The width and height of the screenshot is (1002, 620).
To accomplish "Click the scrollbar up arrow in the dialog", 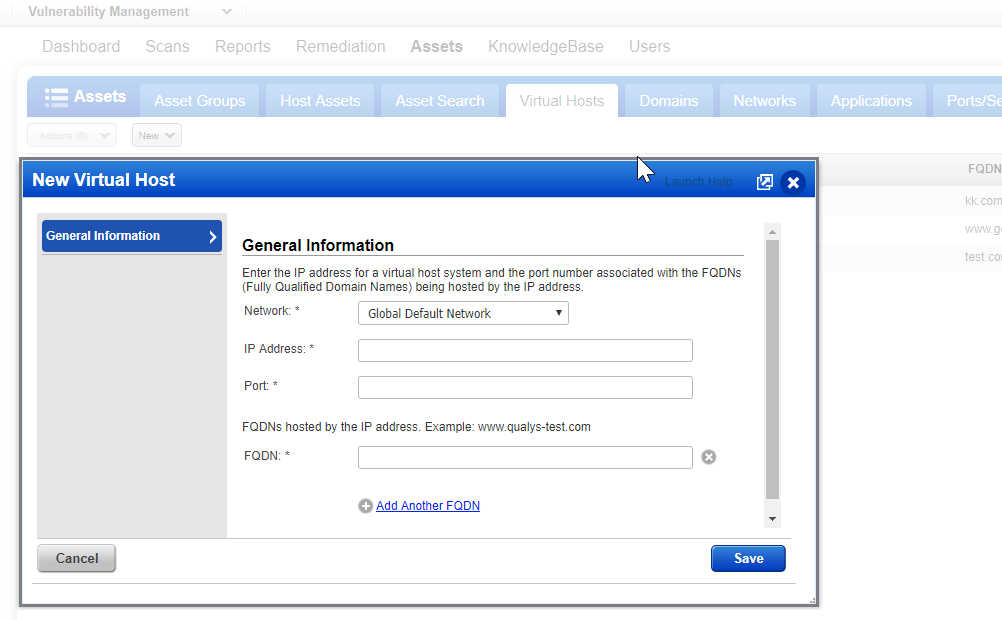I will (772, 231).
